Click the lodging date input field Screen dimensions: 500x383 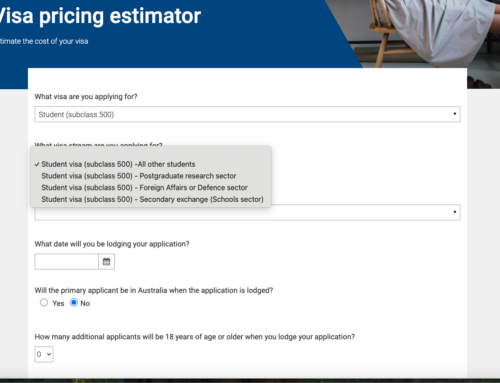(x=66, y=262)
